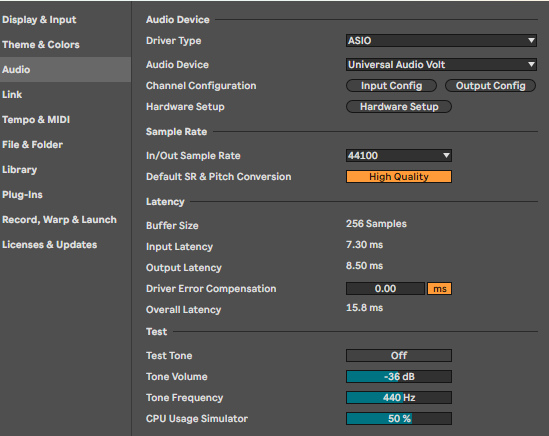The height and width of the screenshot is (436, 549).
Task: Click the Default SR & Pitch Conversion label
Action: (218, 177)
